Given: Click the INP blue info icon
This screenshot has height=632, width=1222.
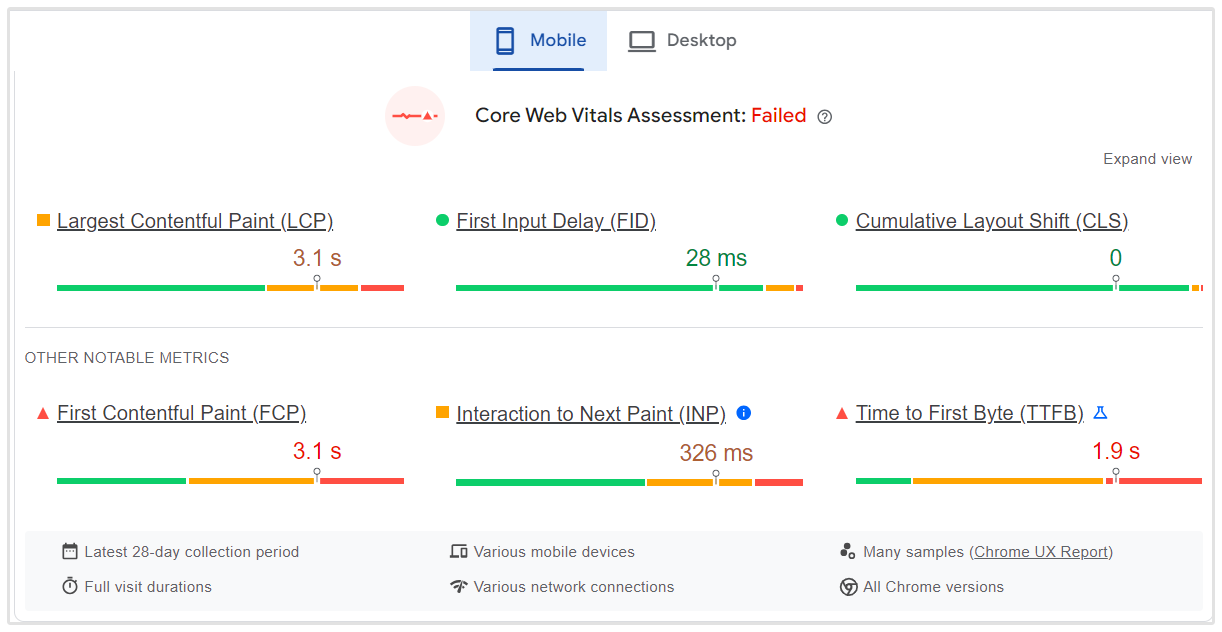Looking at the screenshot, I should (x=744, y=413).
